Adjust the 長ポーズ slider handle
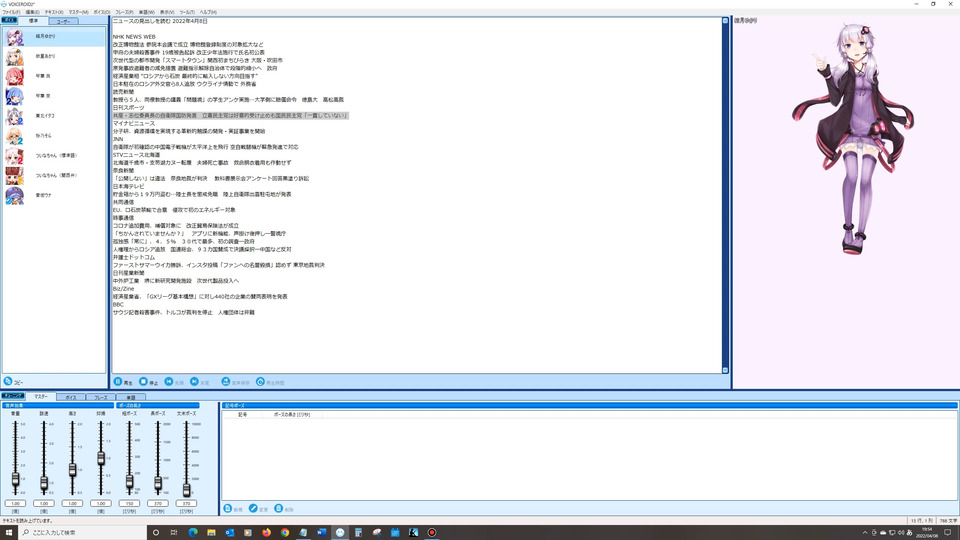 [x=158, y=484]
